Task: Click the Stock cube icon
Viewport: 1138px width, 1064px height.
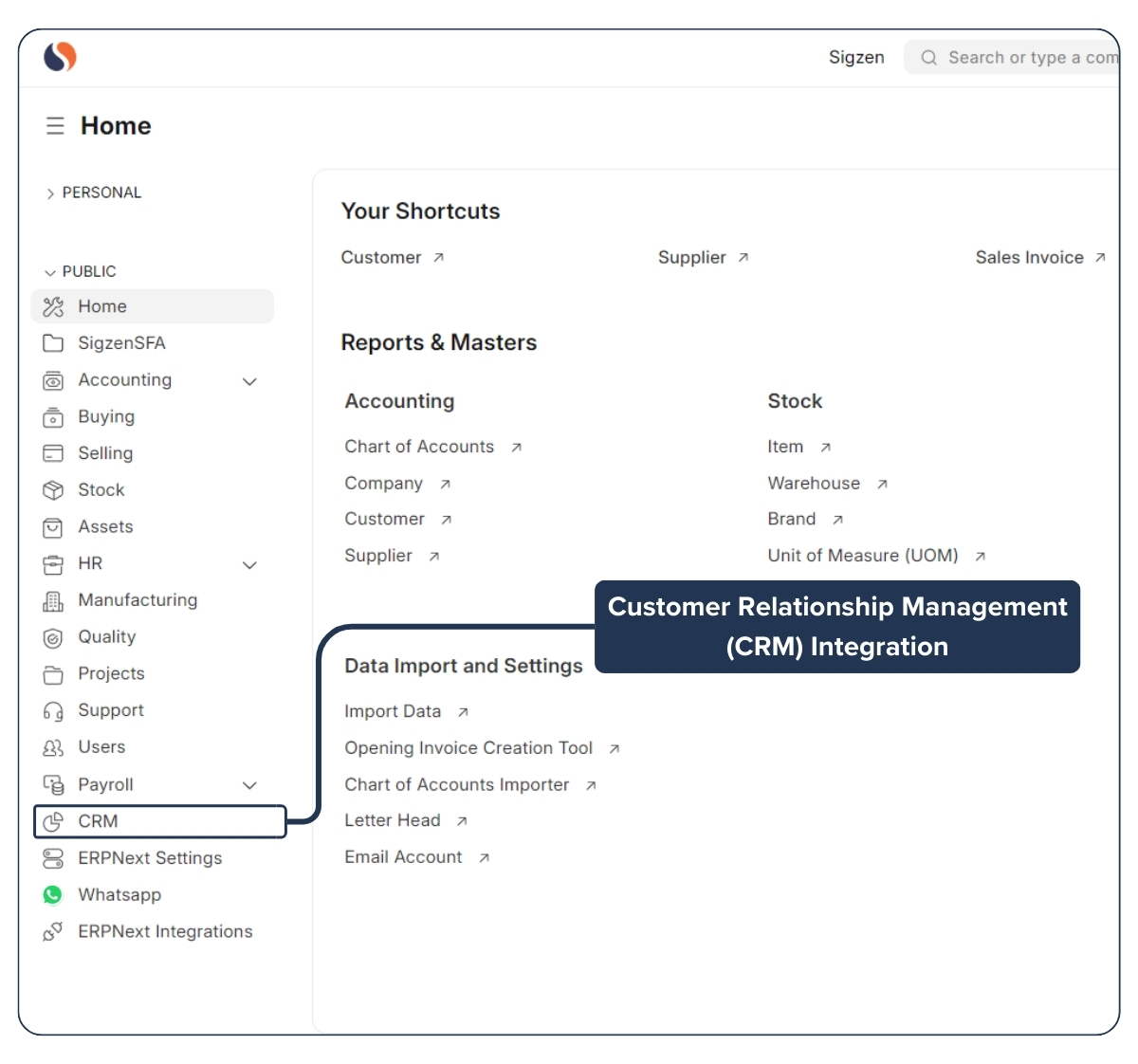Action: [x=52, y=489]
